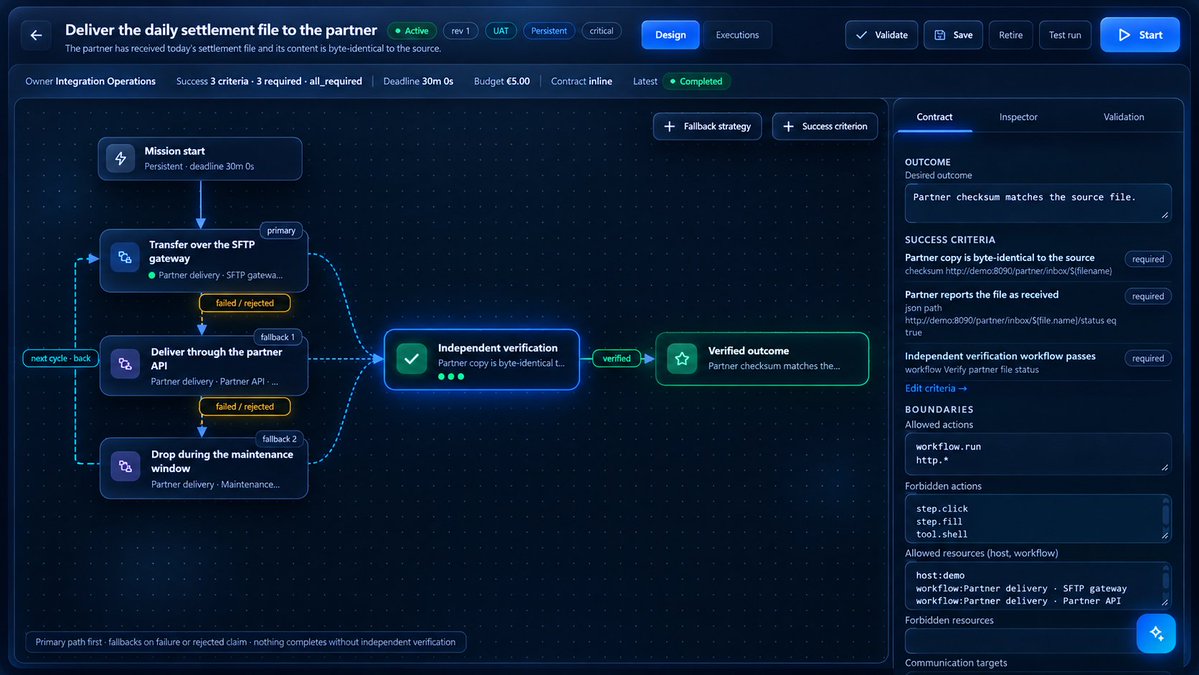1199x675 pixels.
Task: Click the Completed latest status badge
Action: [x=696, y=81]
